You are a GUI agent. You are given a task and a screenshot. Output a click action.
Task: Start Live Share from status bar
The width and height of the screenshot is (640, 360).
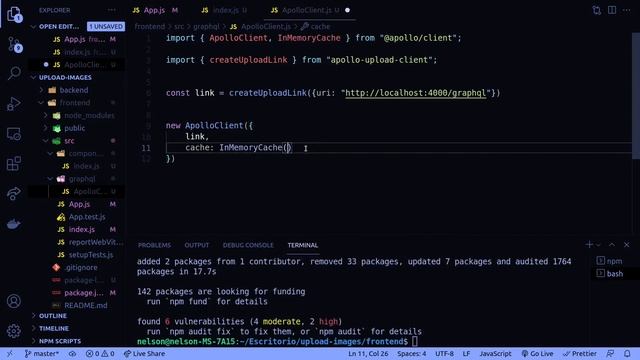(x=144, y=353)
